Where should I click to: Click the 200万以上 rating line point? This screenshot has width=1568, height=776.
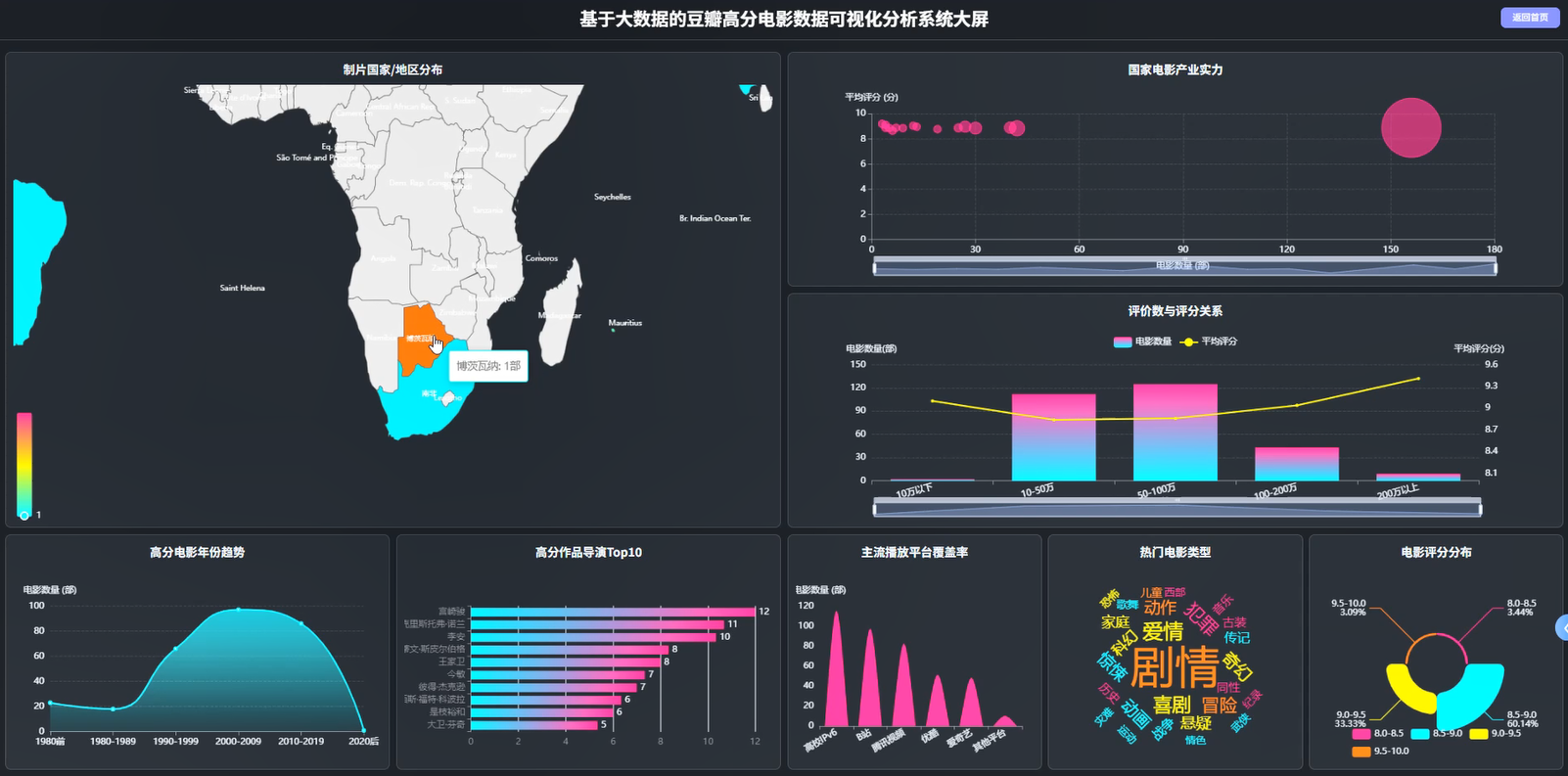coord(1417,379)
